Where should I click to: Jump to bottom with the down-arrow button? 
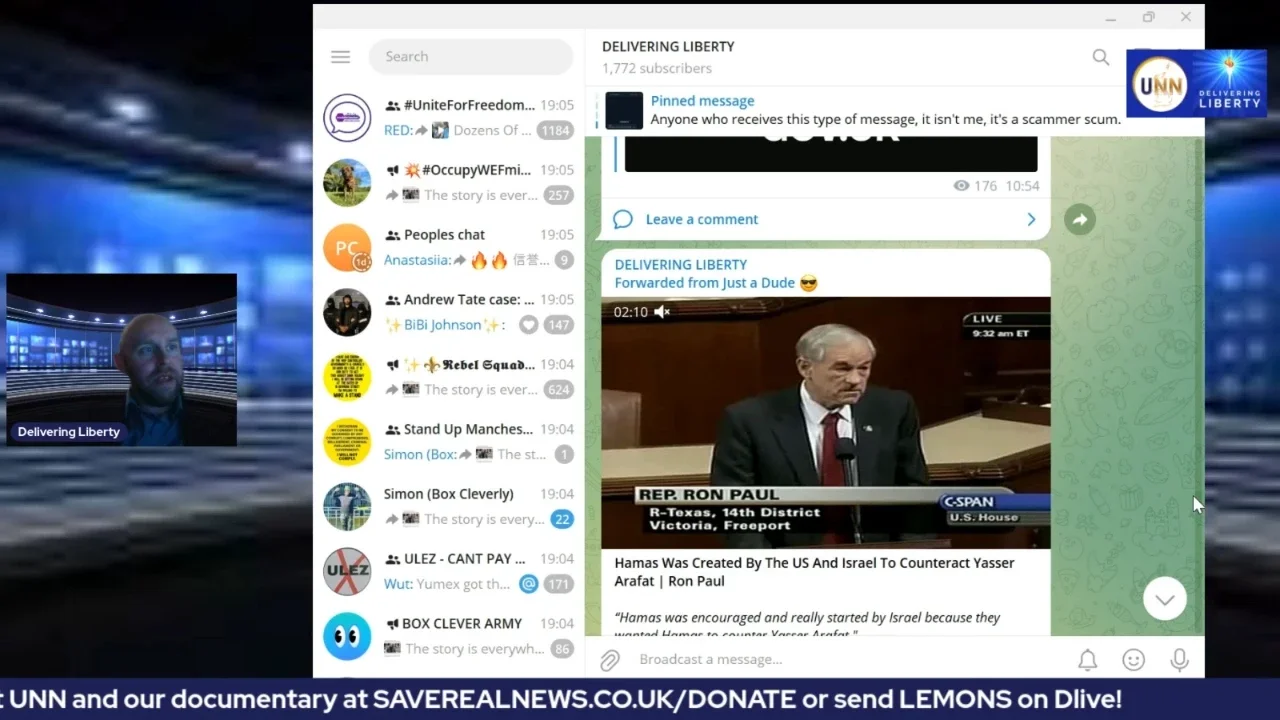coord(1165,599)
